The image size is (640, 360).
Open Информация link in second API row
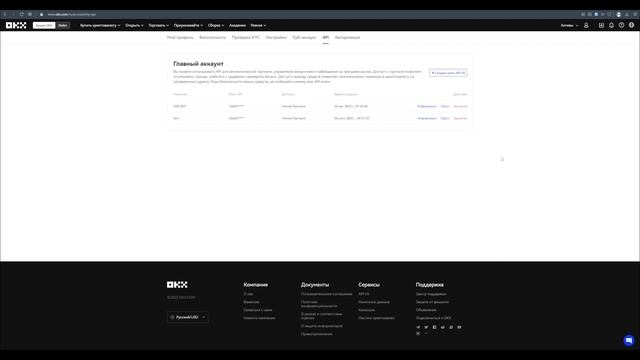click(427, 118)
